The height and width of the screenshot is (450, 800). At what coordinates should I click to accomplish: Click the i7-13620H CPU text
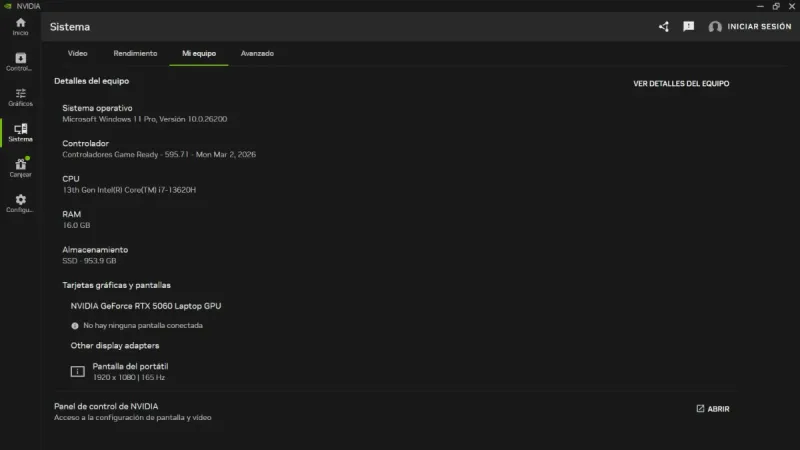click(129, 190)
